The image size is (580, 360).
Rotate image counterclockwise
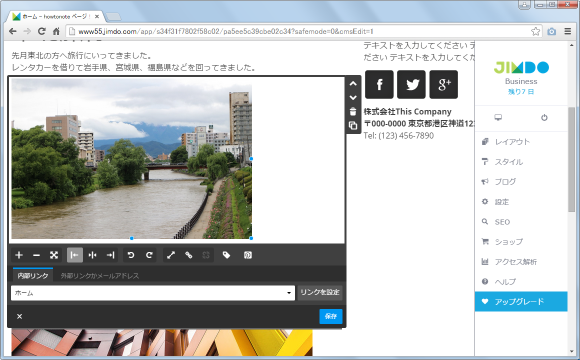pyautogui.click(x=131, y=255)
